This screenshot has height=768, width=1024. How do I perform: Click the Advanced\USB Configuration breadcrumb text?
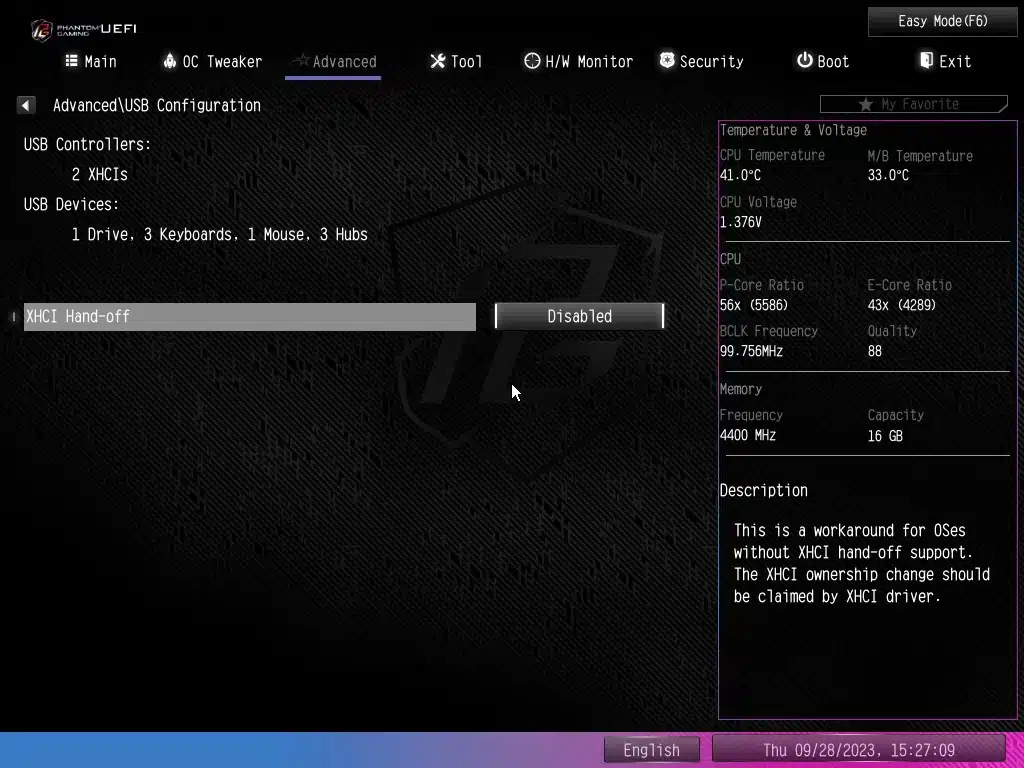(157, 105)
